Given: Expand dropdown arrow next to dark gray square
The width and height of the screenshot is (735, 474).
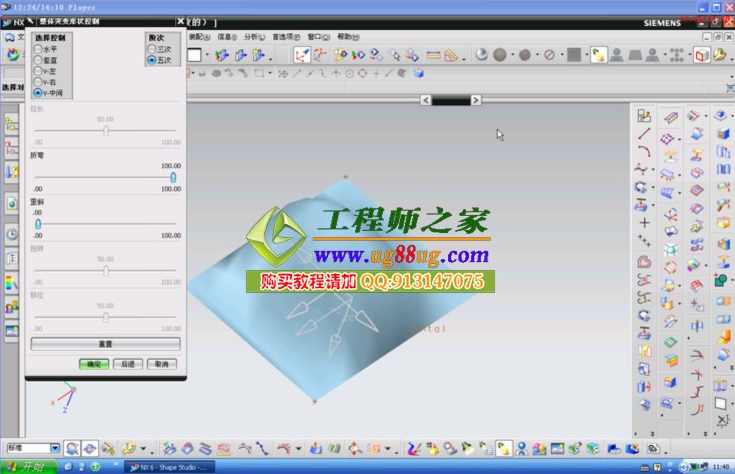Looking at the screenshot, I should tap(586, 55).
